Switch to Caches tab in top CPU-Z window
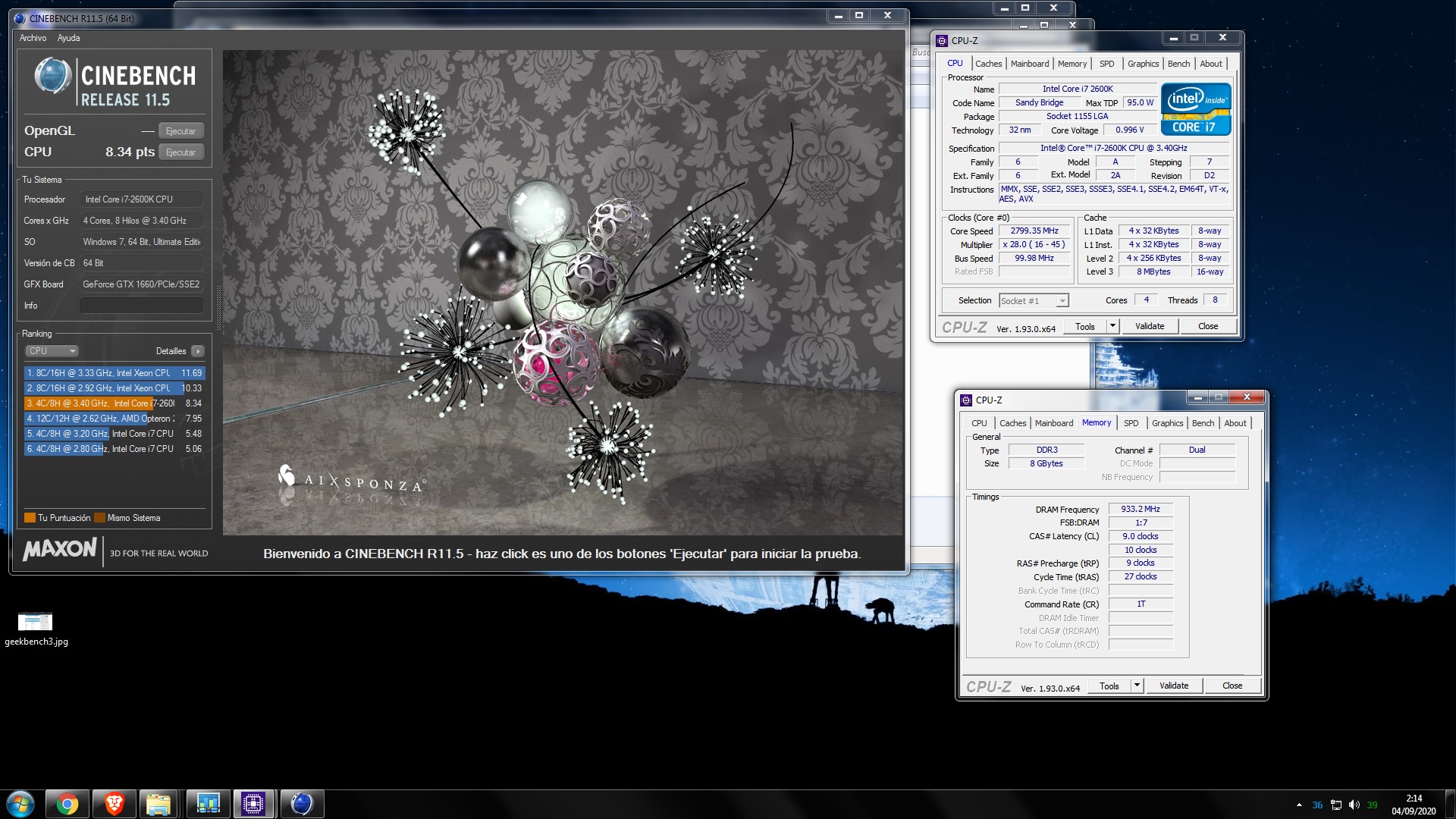Image resolution: width=1456 pixels, height=819 pixels. pos(988,64)
